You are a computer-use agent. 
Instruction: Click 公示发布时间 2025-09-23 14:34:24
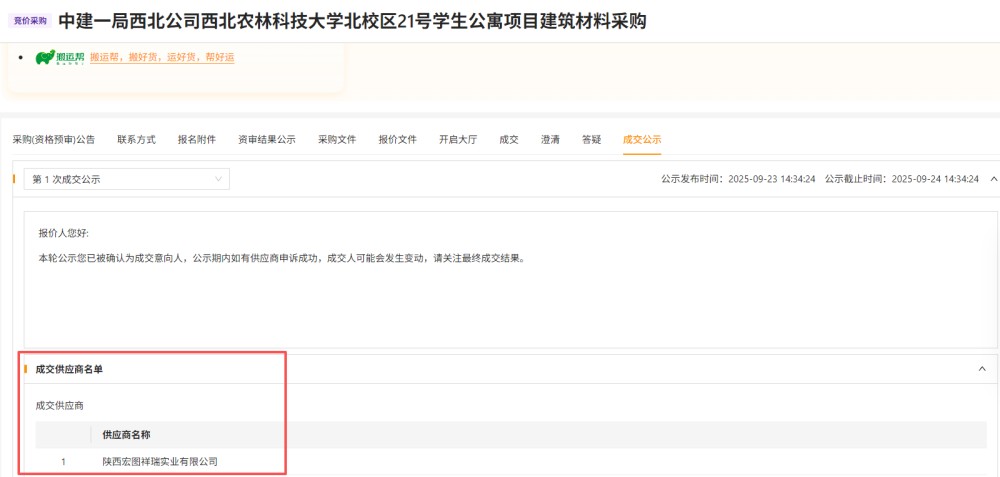coord(739,179)
